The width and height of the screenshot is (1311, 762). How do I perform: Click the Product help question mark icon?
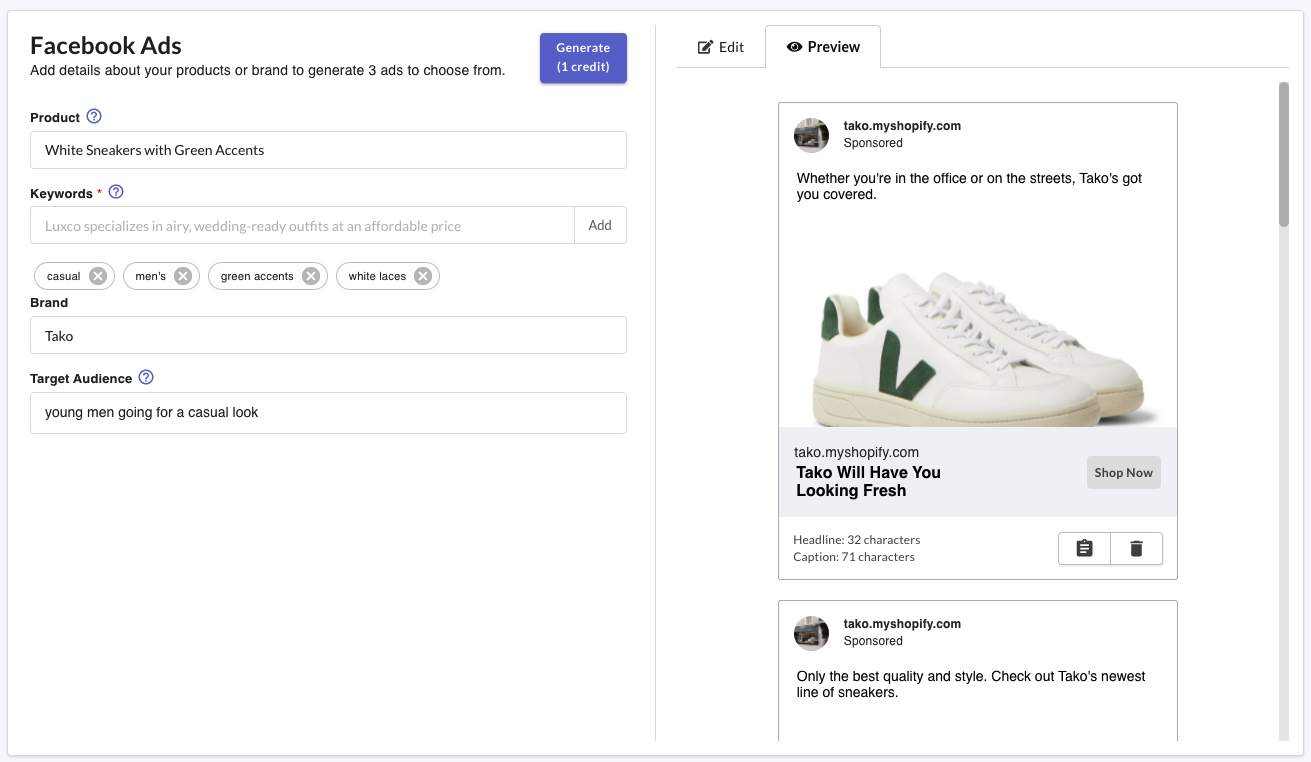pos(94,117)
